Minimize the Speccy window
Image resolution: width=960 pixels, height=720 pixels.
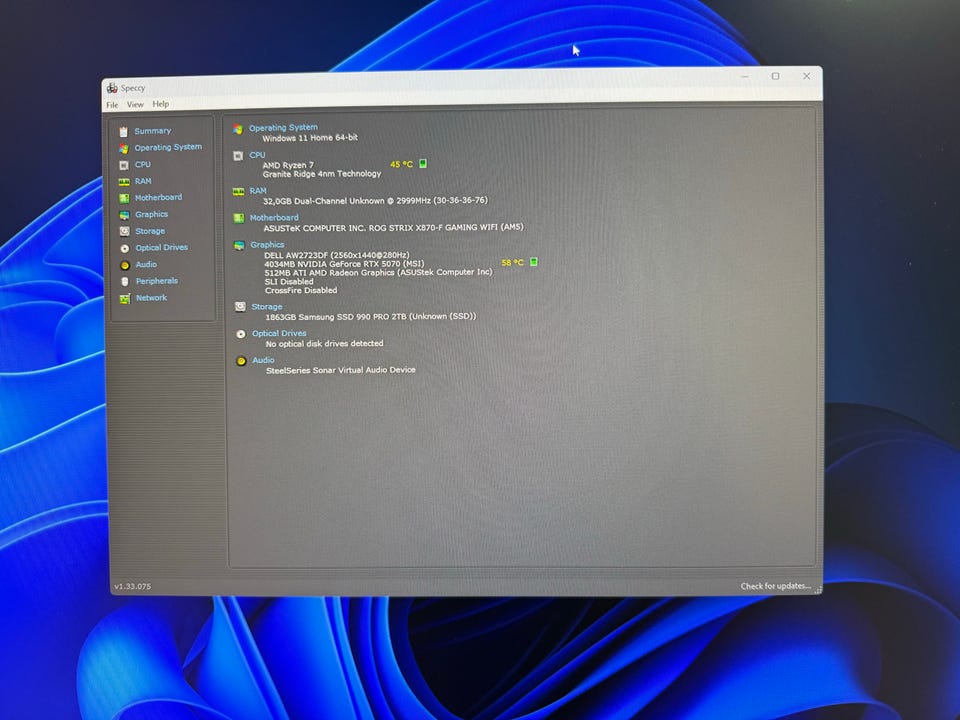pyautogui.click(x=744, y=77)
